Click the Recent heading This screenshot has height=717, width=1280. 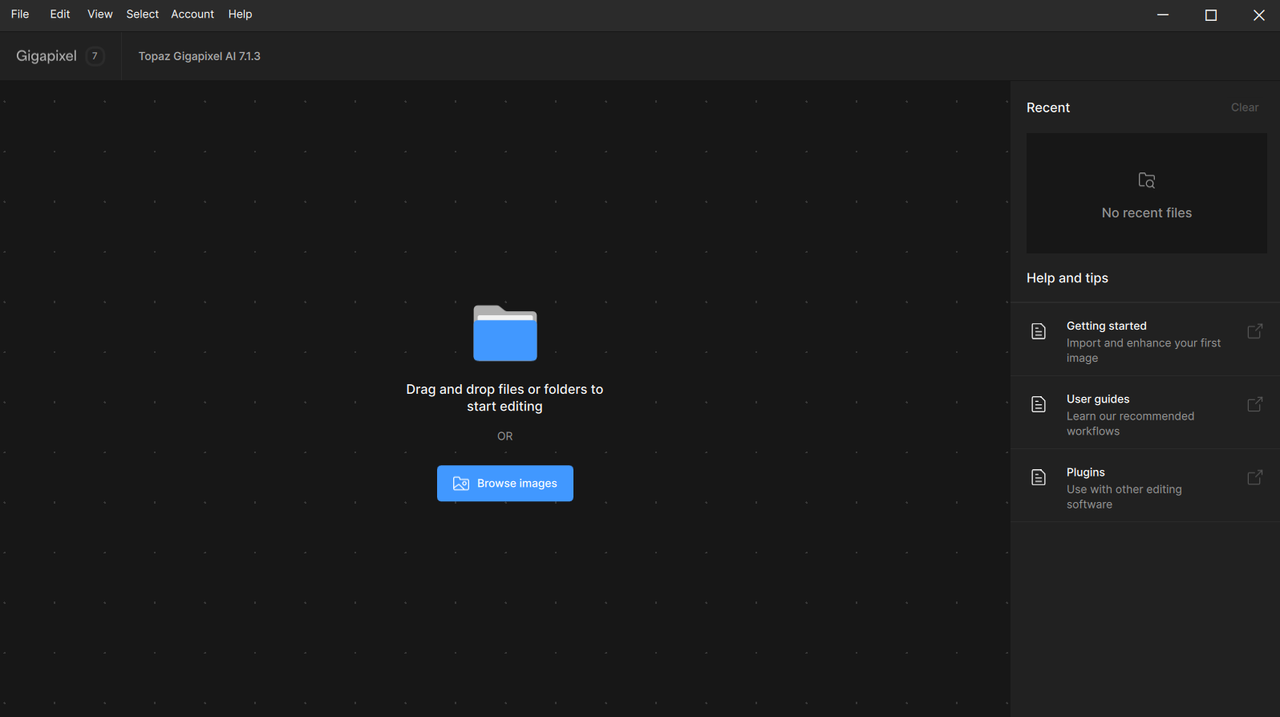pyautogui.click(x=1048, y=107)
